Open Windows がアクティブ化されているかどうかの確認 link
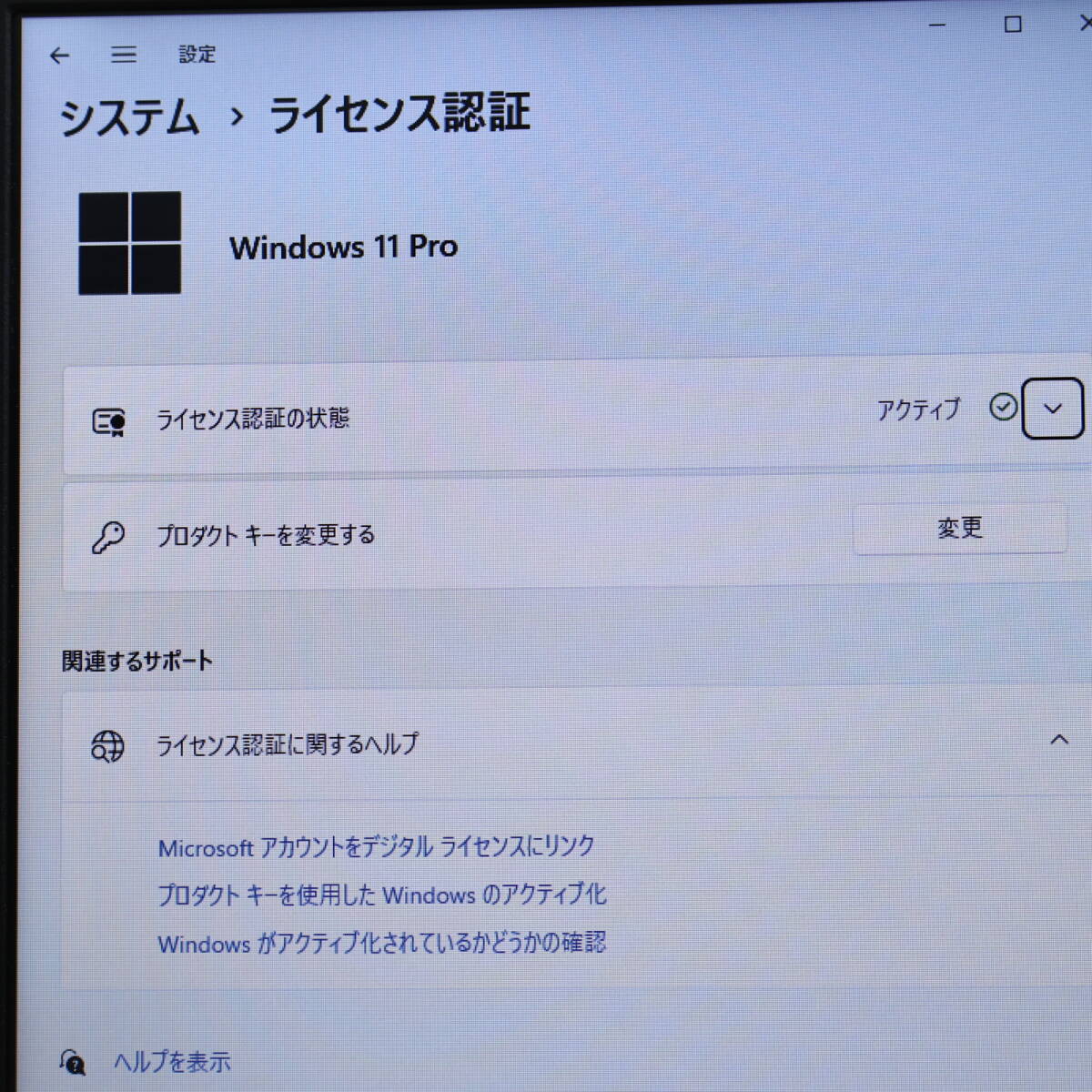 click(x=381, y=943)
